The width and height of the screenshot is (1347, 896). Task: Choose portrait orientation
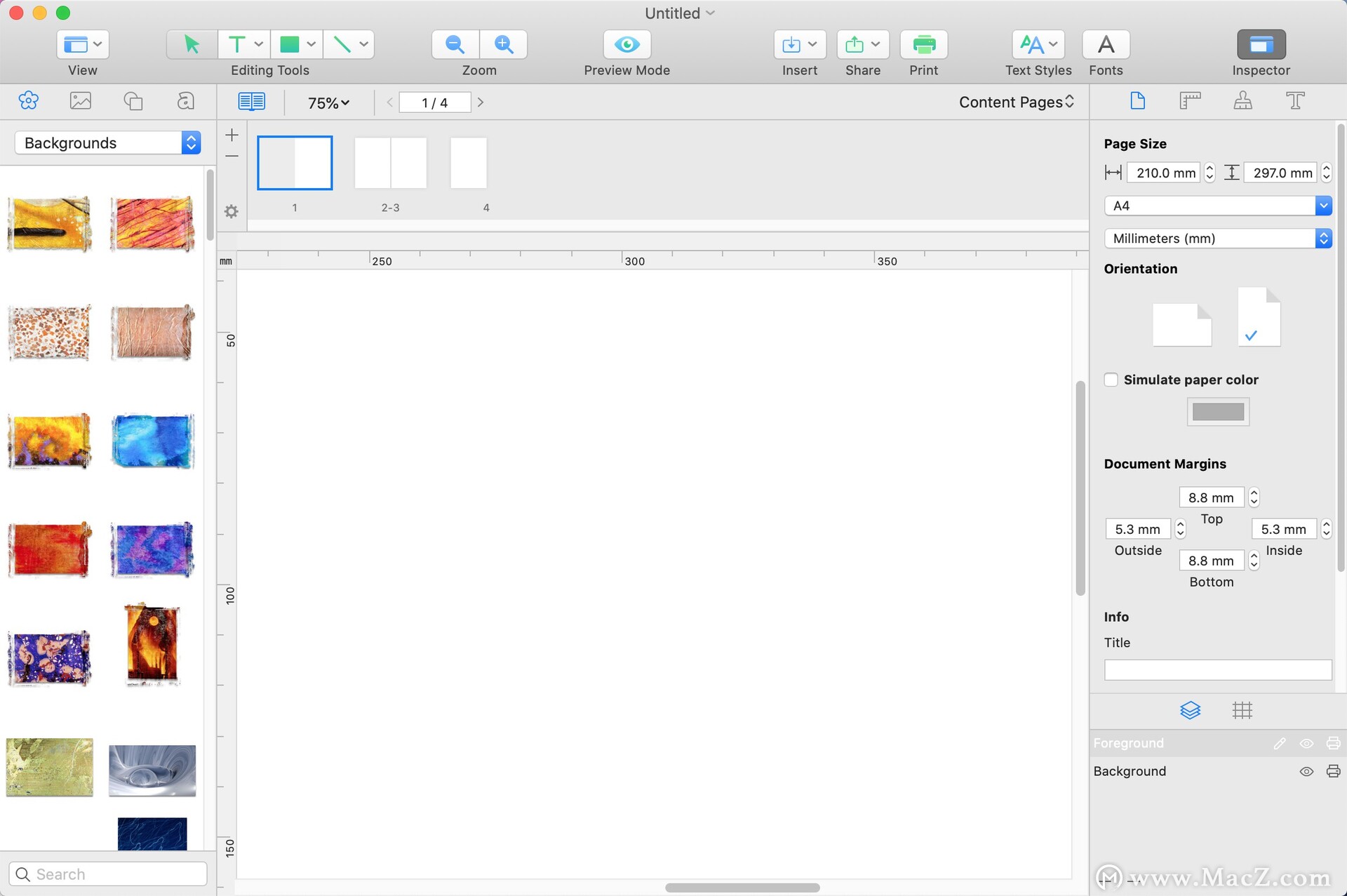tap(1259, 316)
